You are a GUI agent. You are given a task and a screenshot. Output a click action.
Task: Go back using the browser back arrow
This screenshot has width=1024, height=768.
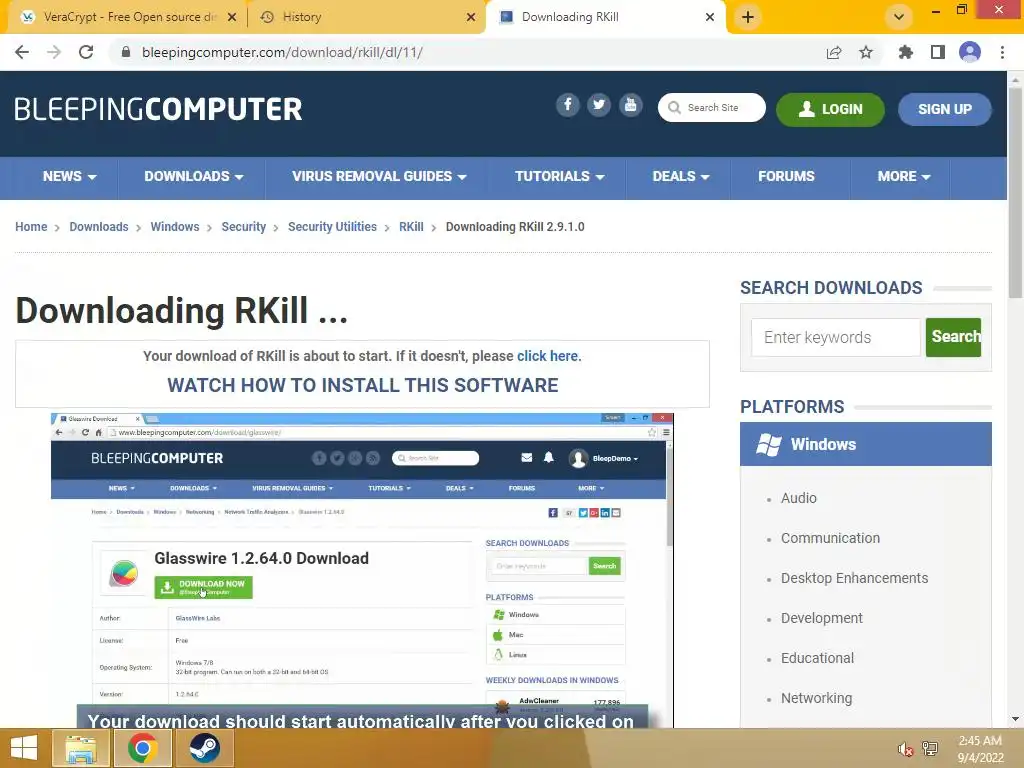tap(22, 52)
